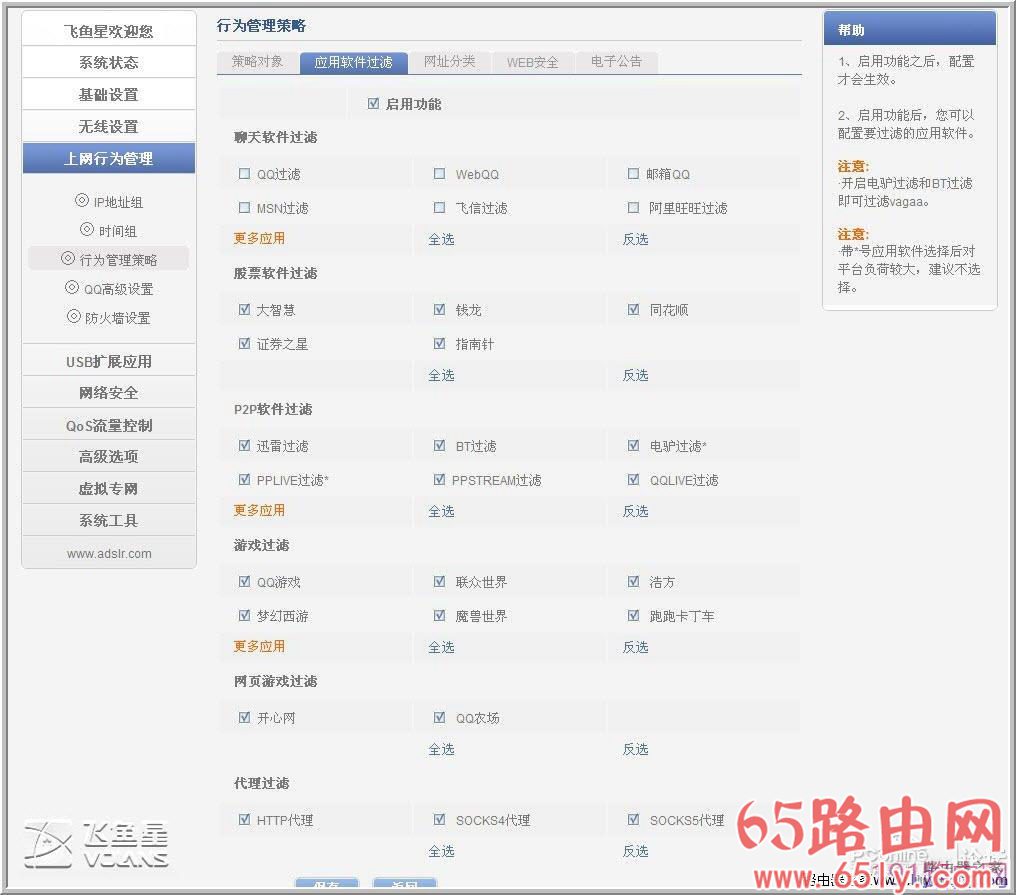Viewport: 1016px width, 895px height.
Task: Open the 网址分类 tab
Action: coord(450,62)
